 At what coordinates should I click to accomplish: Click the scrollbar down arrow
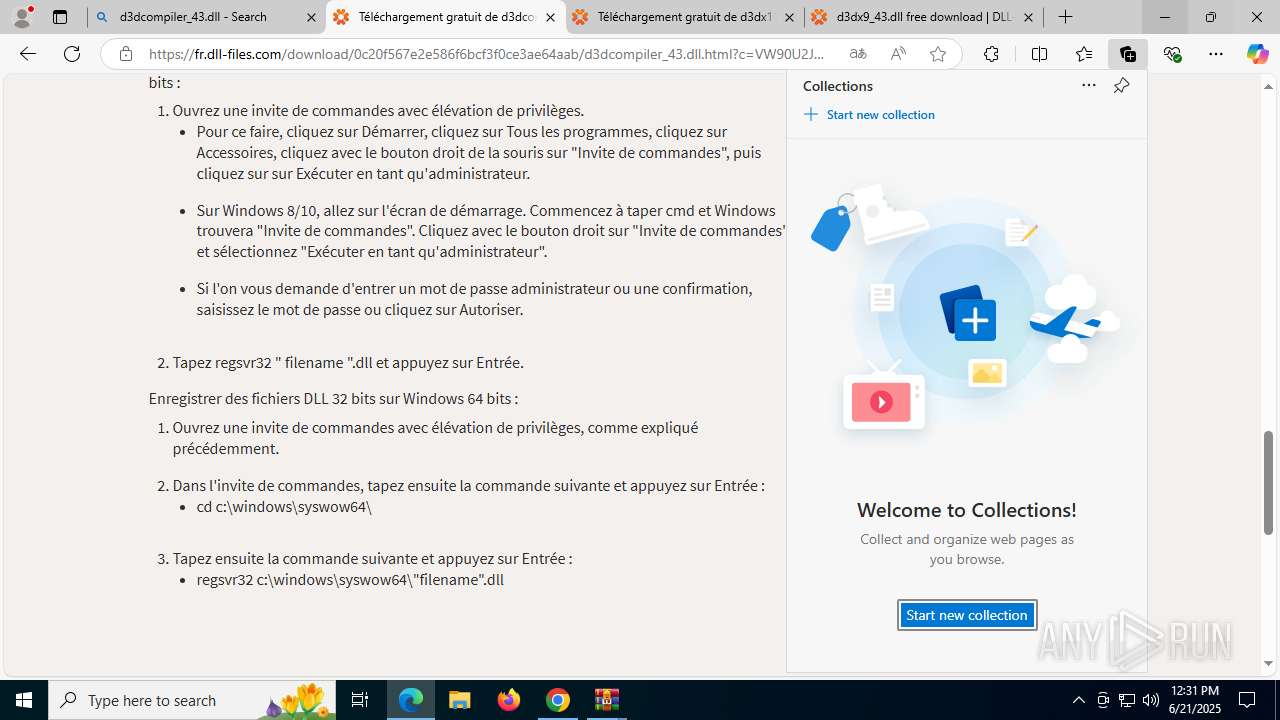tap(1269, 663)
